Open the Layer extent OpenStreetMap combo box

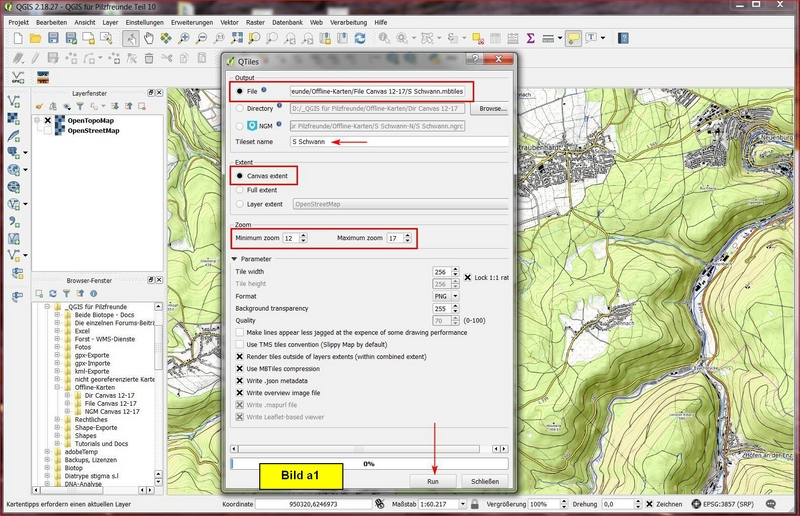tap(401, 204)
